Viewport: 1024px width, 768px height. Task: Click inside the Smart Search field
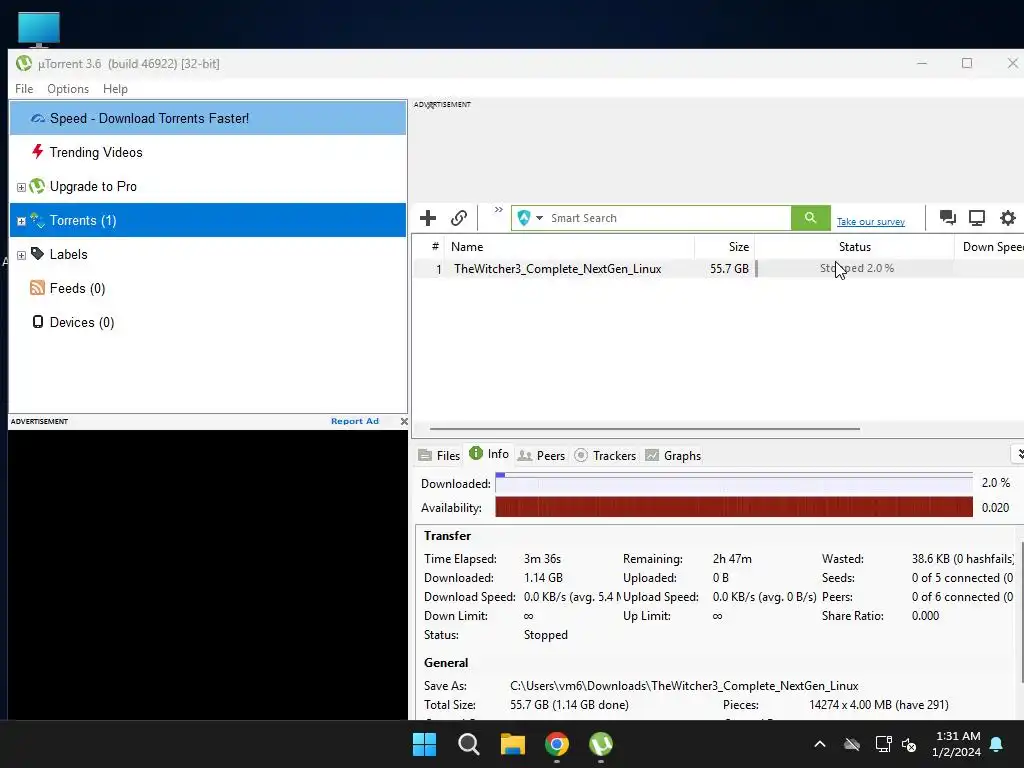click(668, 218)
